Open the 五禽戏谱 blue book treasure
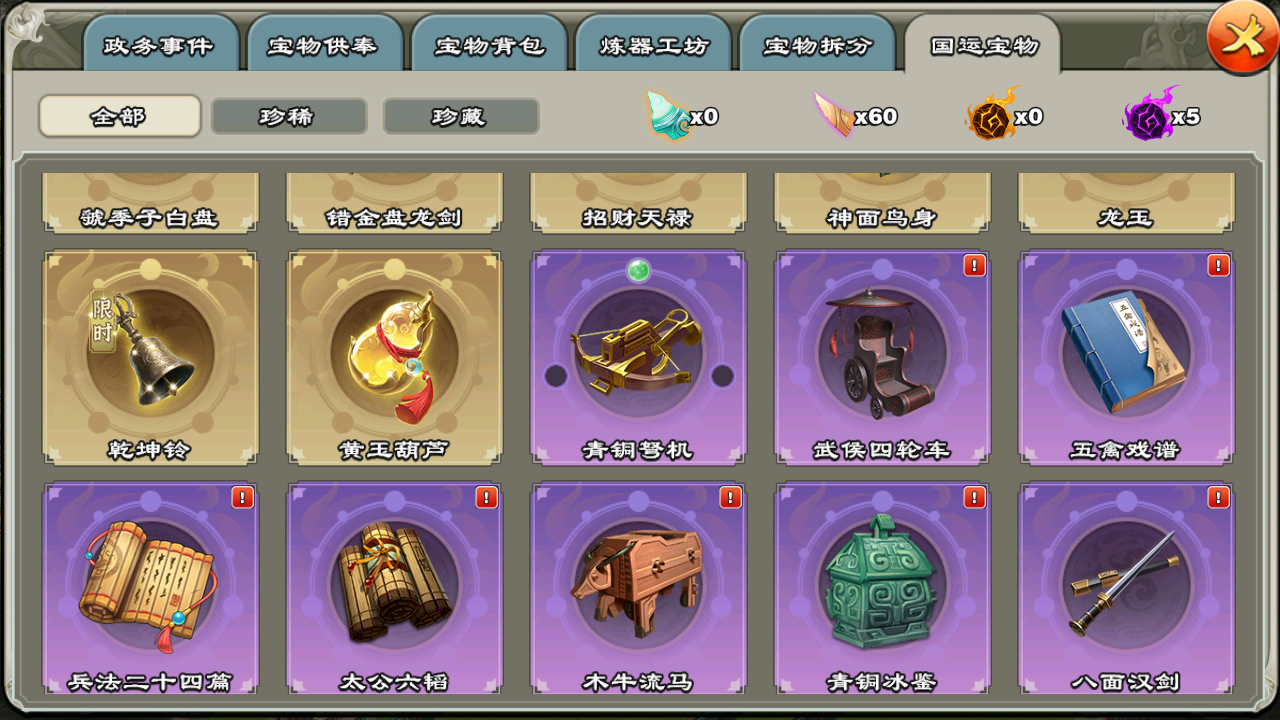Viewport: 1280px width, 720px height. click(x=1126, y=357)
